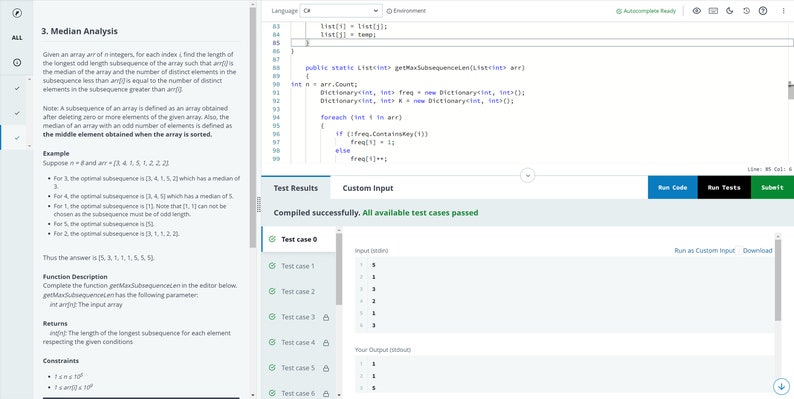Click the scroll-down arrow circle button
The width and height of the screenshot is (794, 399).
pos(781,386)
